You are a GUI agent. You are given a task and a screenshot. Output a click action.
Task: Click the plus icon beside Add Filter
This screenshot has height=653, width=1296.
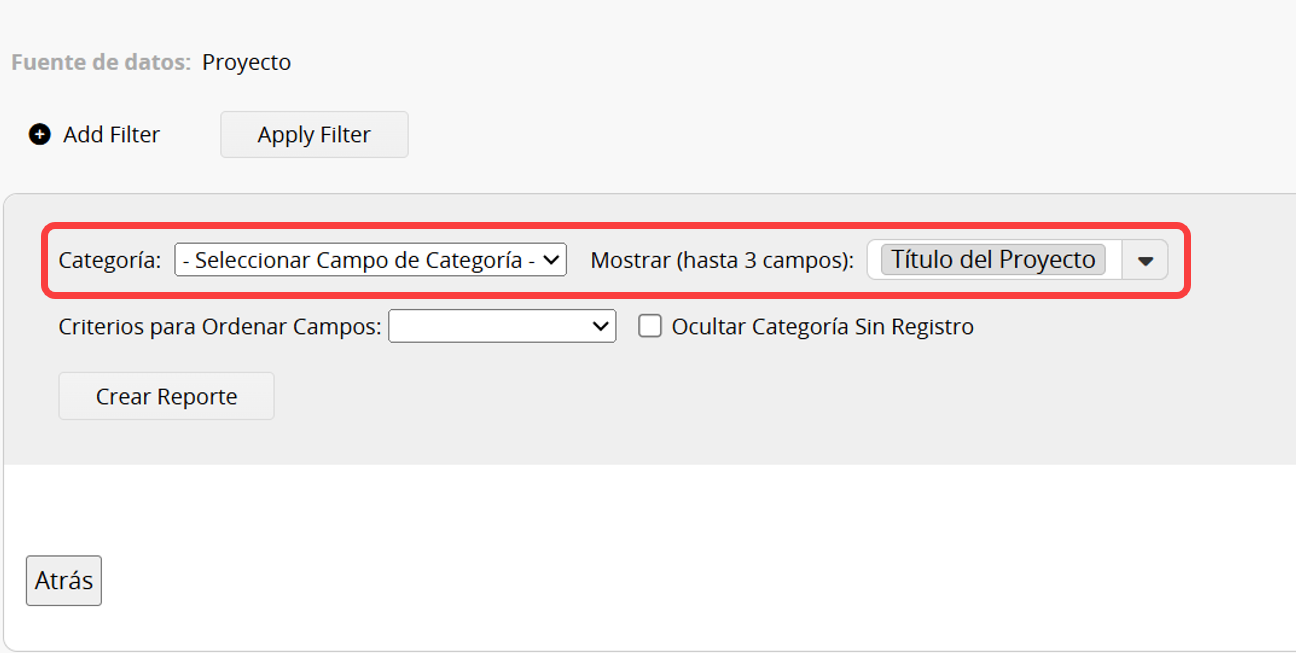pos(39,135)
